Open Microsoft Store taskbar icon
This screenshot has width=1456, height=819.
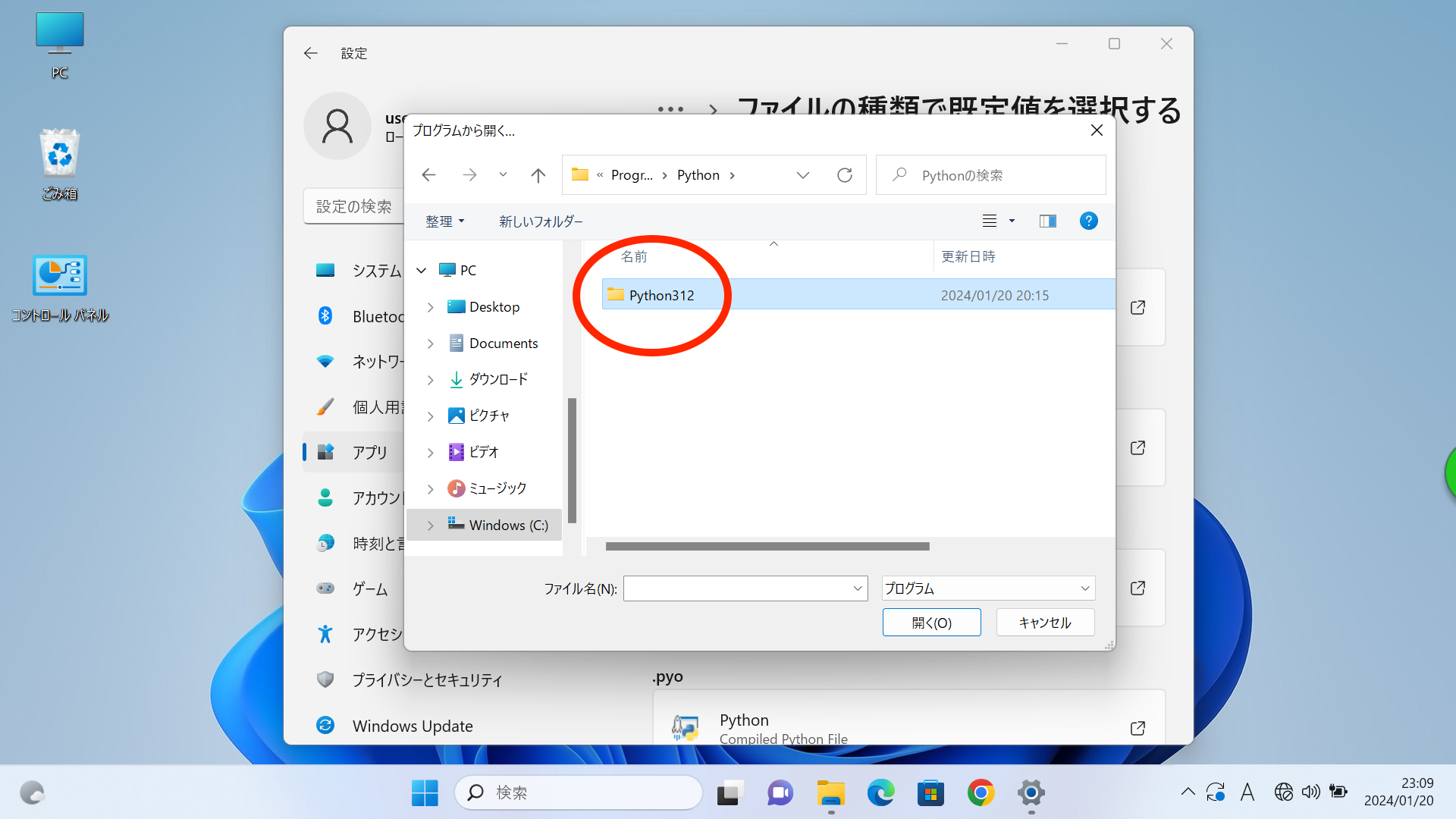tap(930, 792)
